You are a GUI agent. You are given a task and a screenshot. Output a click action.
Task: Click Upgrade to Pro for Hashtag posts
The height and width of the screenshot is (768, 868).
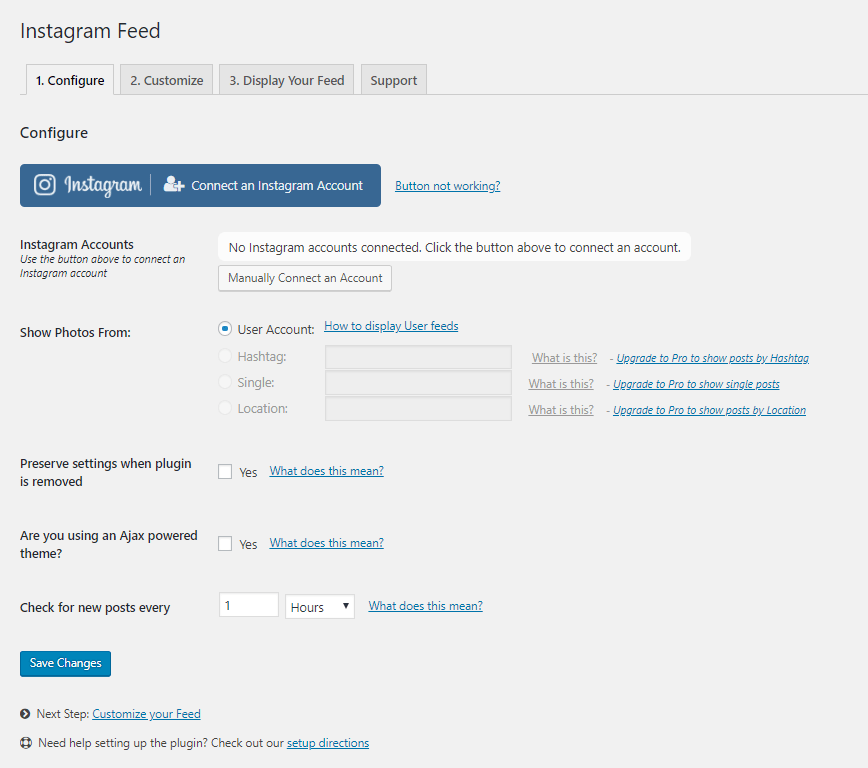pyautogui.click(x=712, y=358)
